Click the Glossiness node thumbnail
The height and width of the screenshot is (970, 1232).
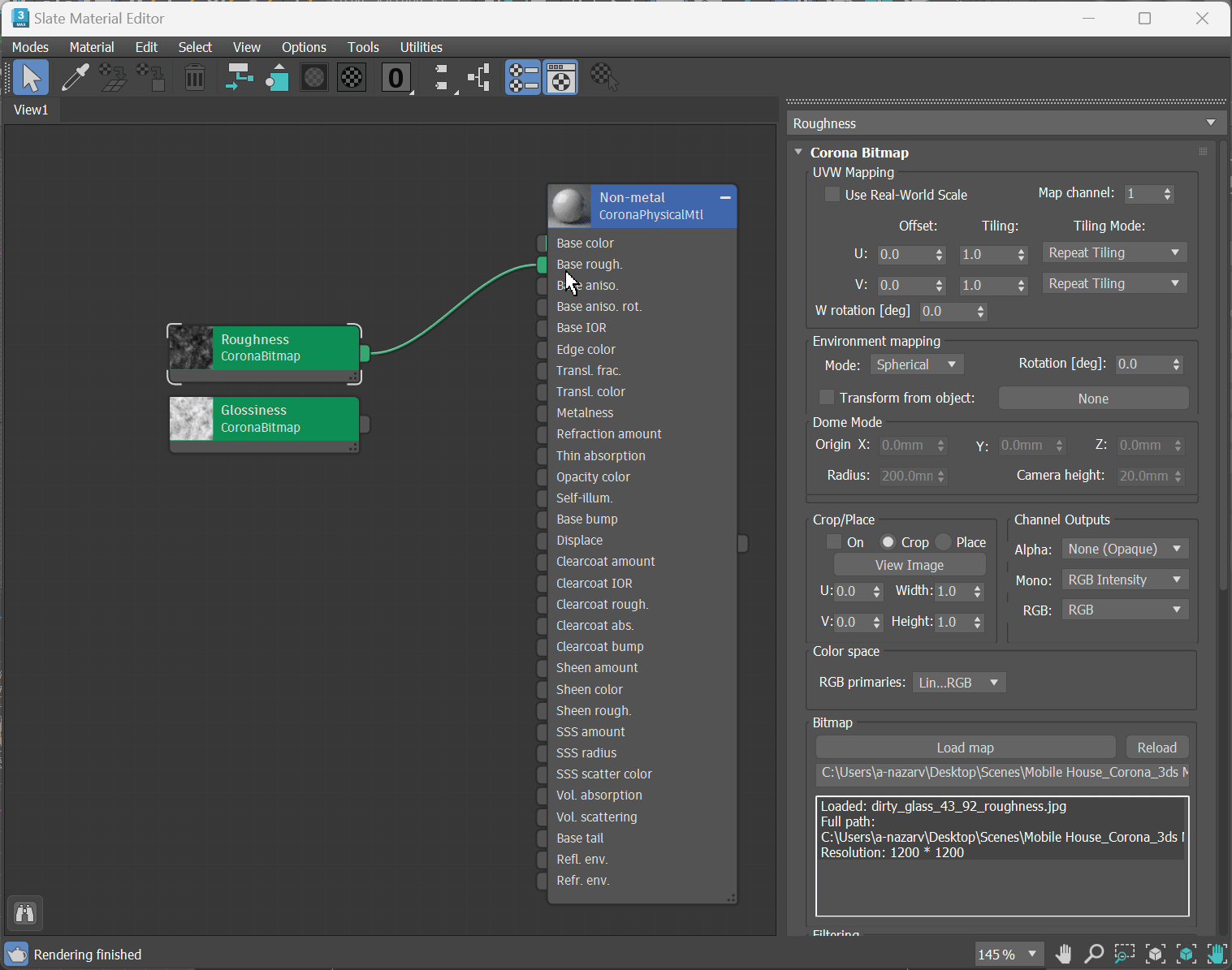(191, 419)
